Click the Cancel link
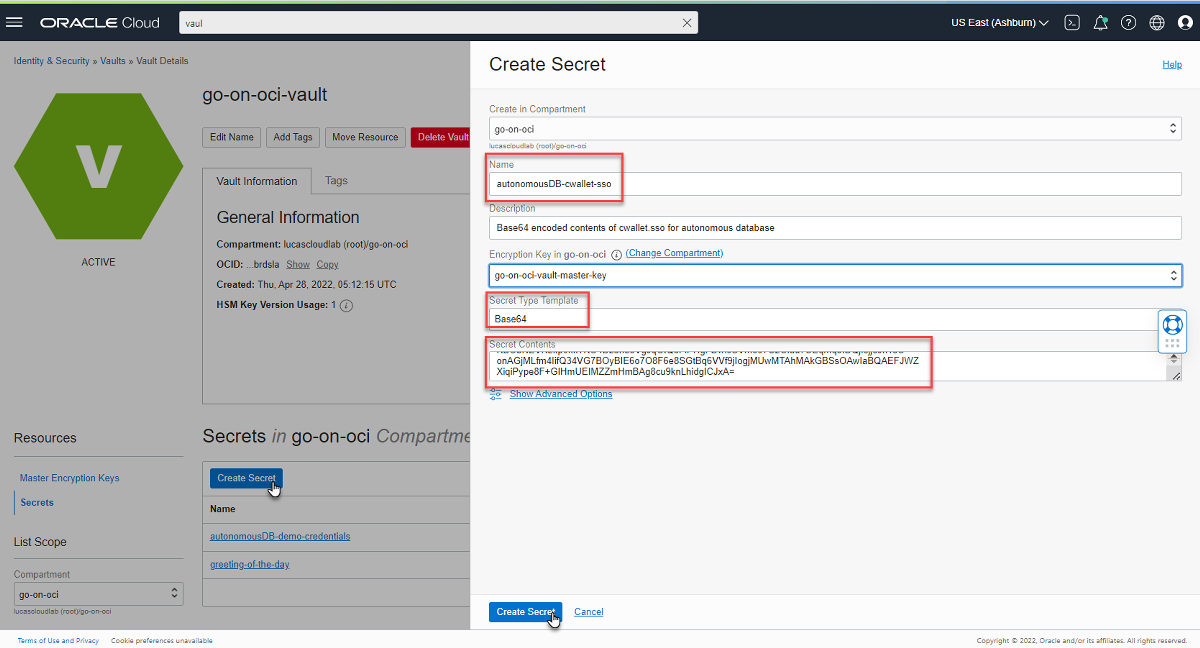Screen dimensions: 1200x648 [x=589, y=612]
